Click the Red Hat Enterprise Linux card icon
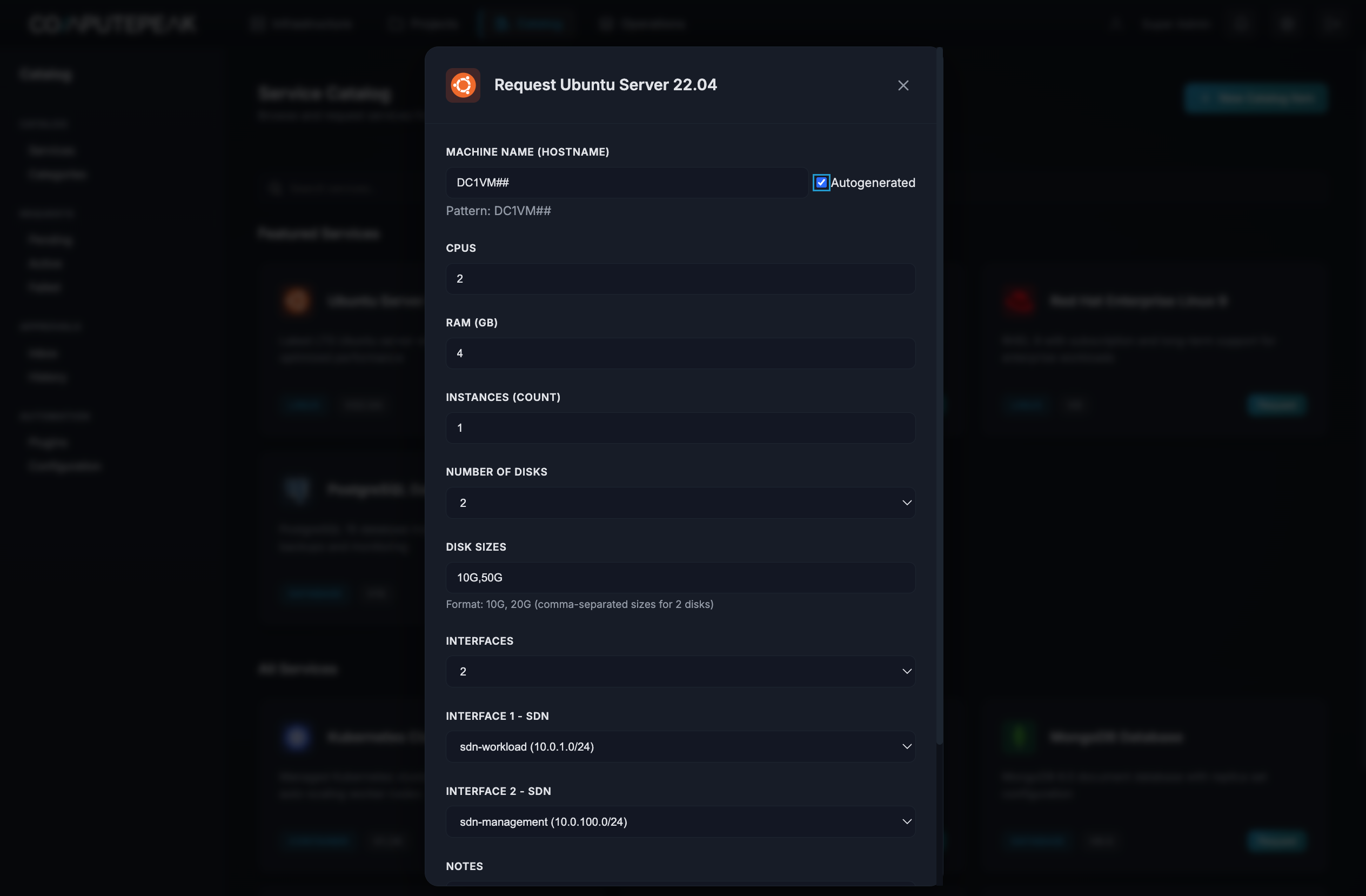 (1019, 300)
